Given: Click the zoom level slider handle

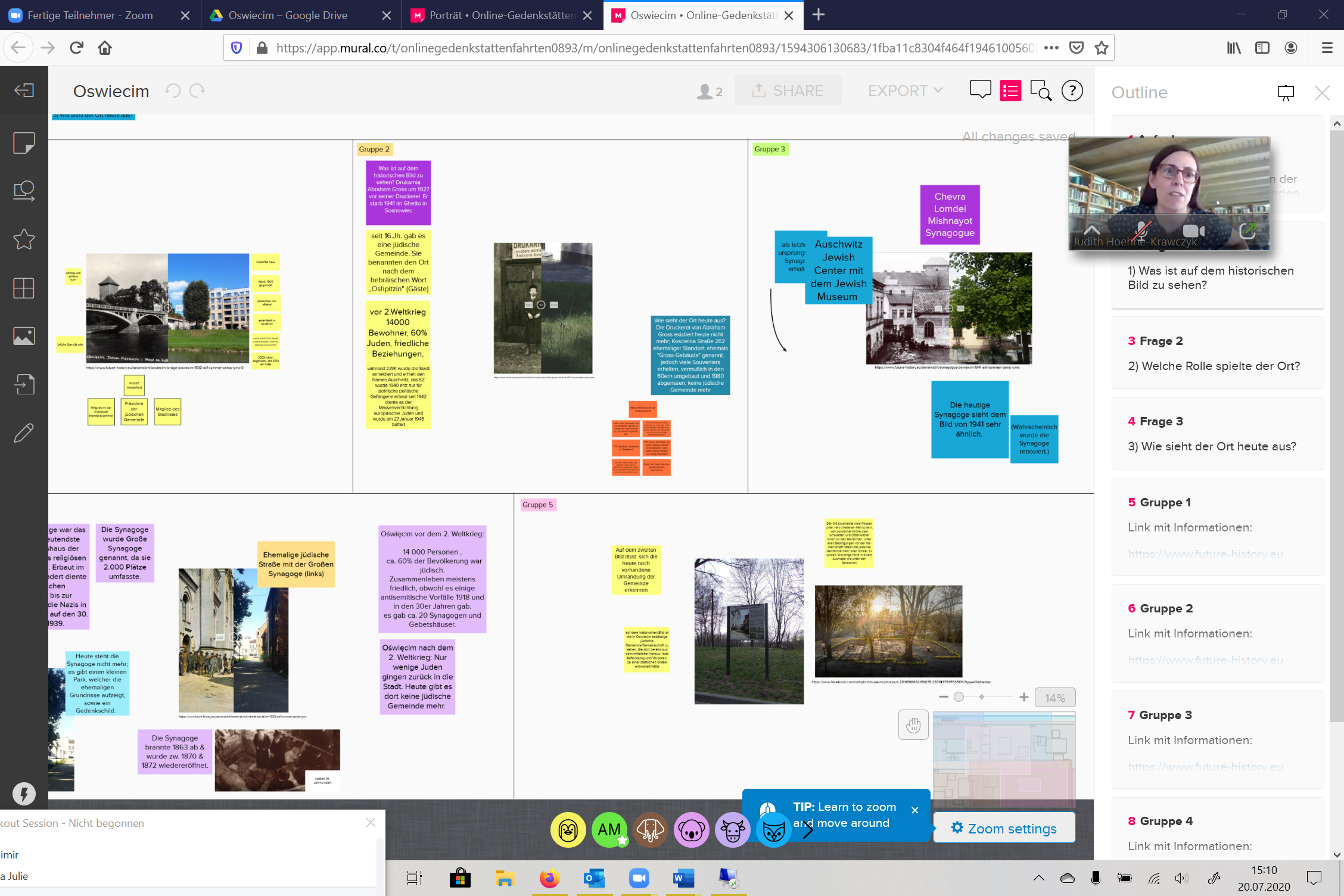Looking at the screenshot, I should pyautogui.click(x=959, y=697).
